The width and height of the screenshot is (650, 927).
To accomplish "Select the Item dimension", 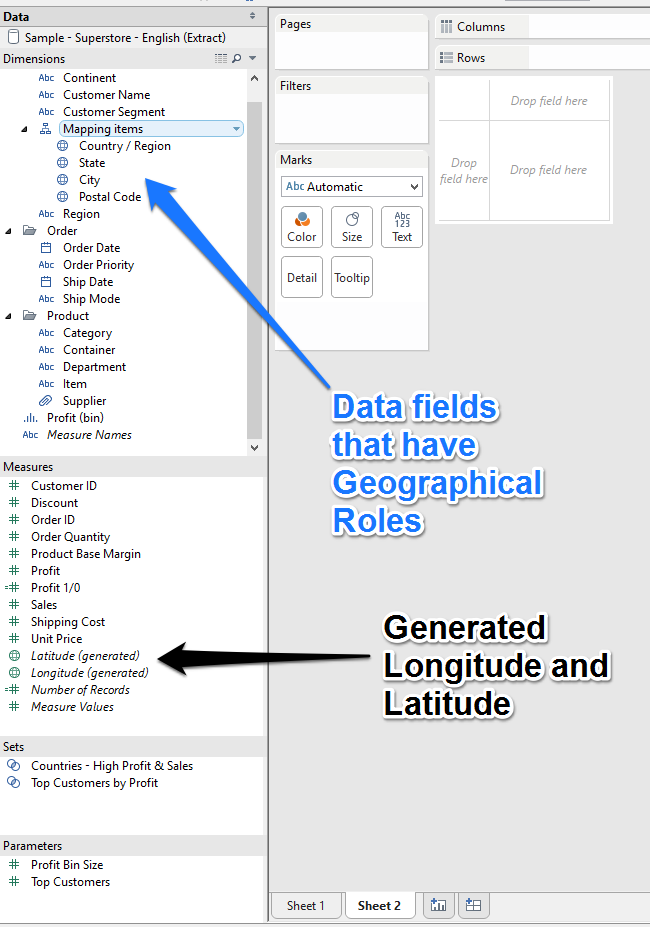I will (75, 384).
